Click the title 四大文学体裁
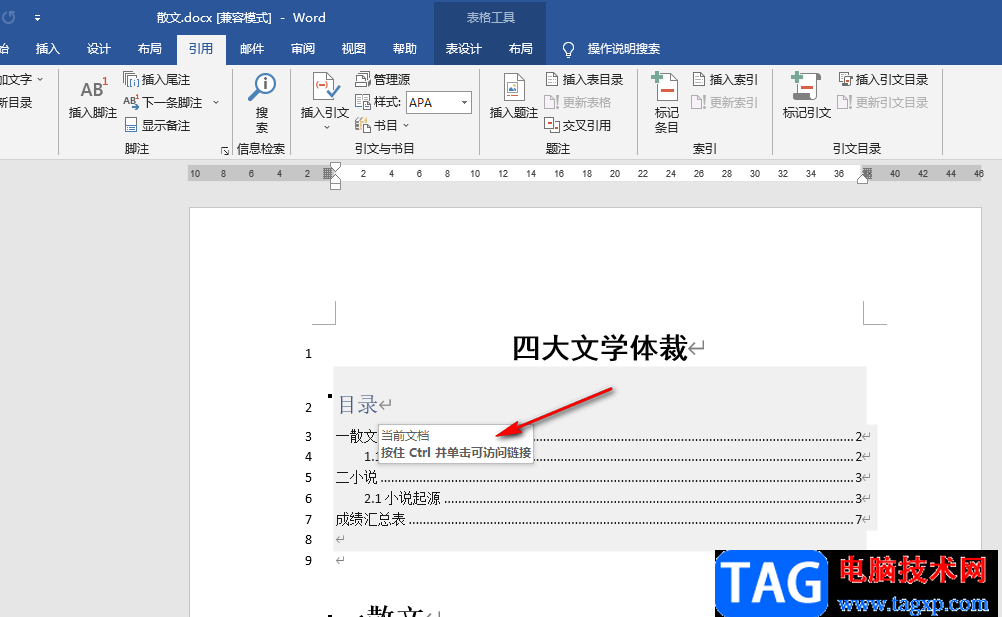The height and width of the screenshot is (617, 1002). (x=599, y=349)
